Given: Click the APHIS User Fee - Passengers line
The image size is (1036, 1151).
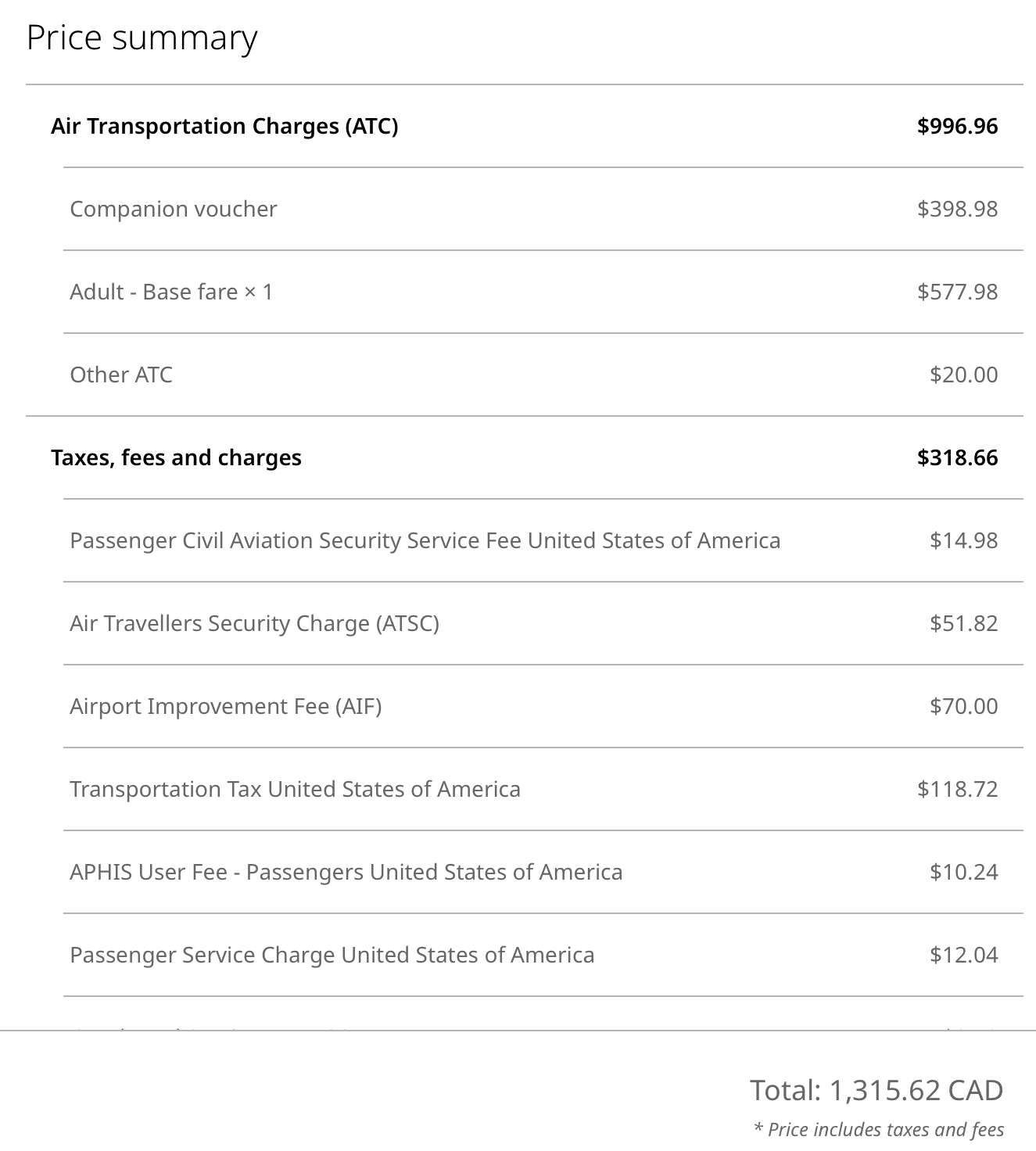Looking at the screenshot, I should (x=346, y=872).
